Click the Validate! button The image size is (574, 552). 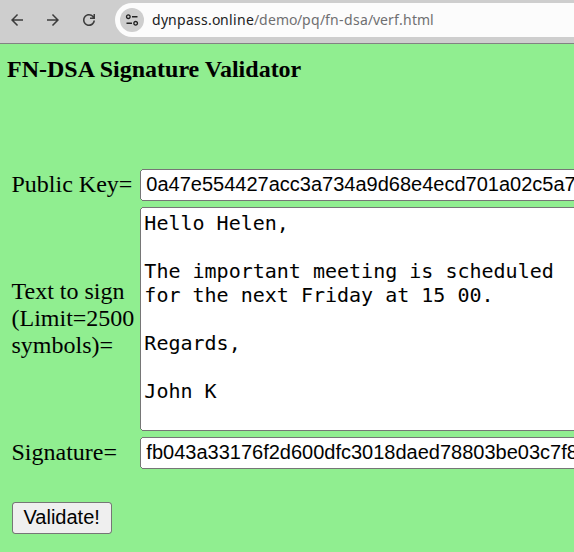coord(62,518)
